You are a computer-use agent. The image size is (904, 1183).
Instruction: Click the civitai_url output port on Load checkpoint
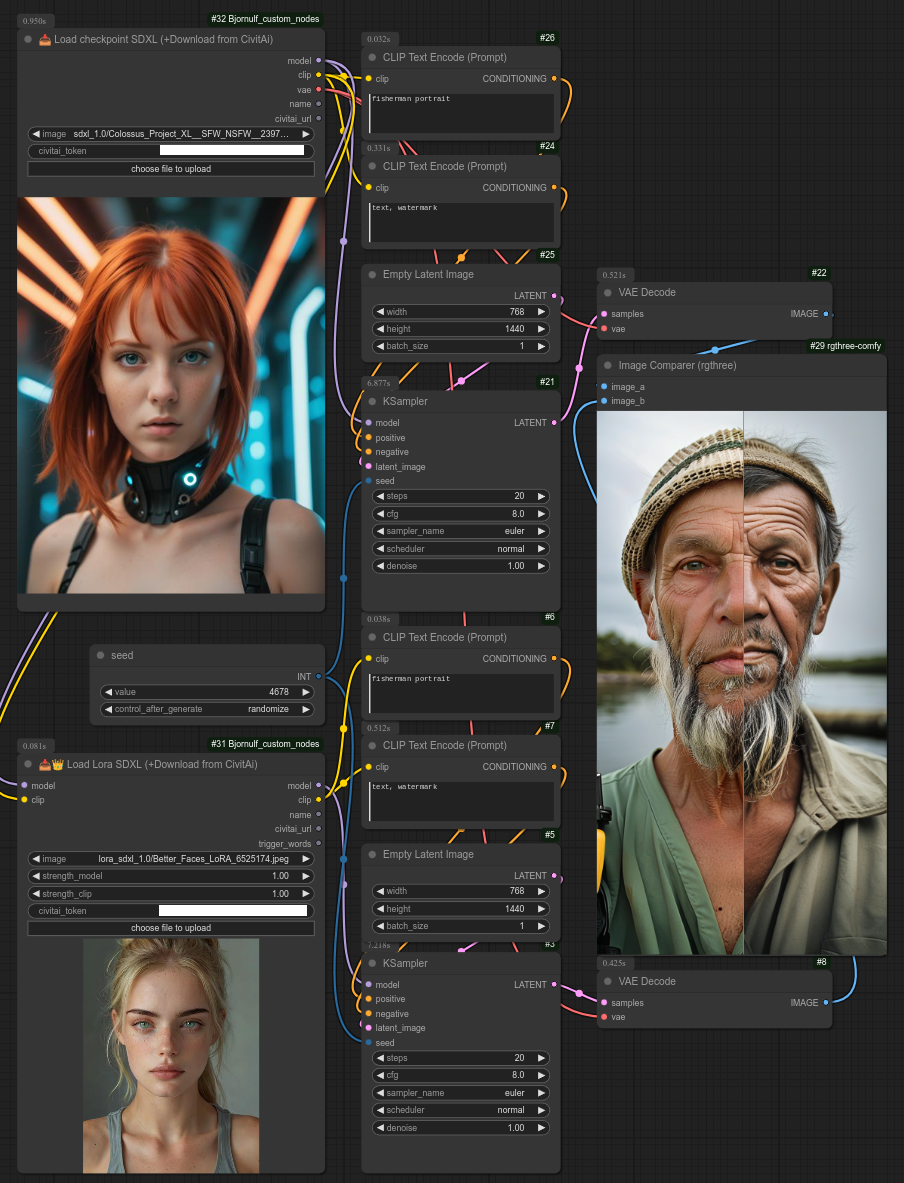[318, 118]
